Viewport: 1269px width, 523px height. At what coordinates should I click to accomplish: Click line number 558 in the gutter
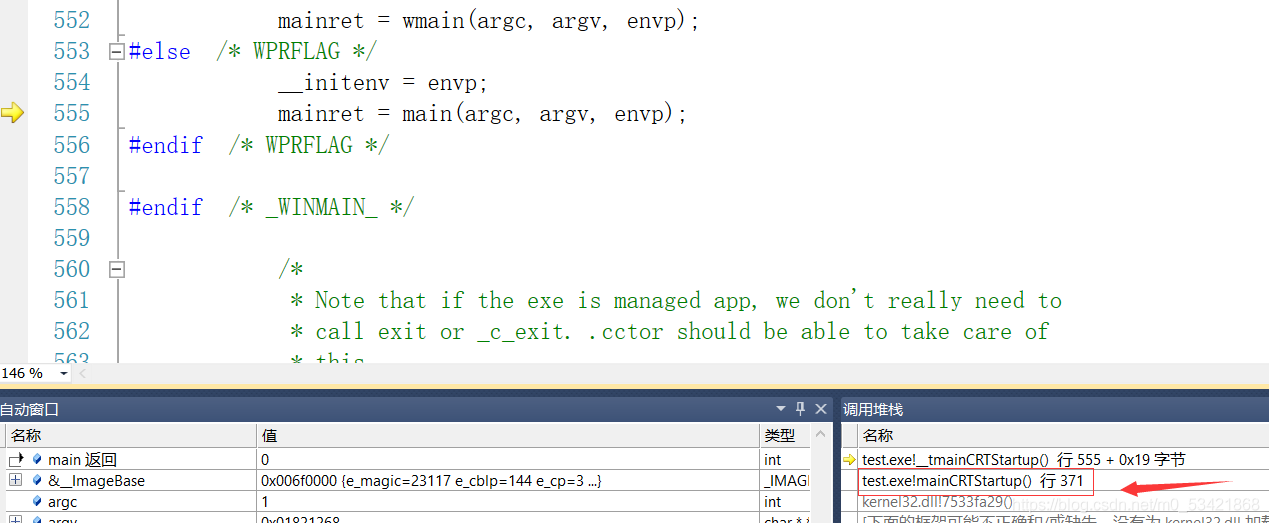coord(71,207)
